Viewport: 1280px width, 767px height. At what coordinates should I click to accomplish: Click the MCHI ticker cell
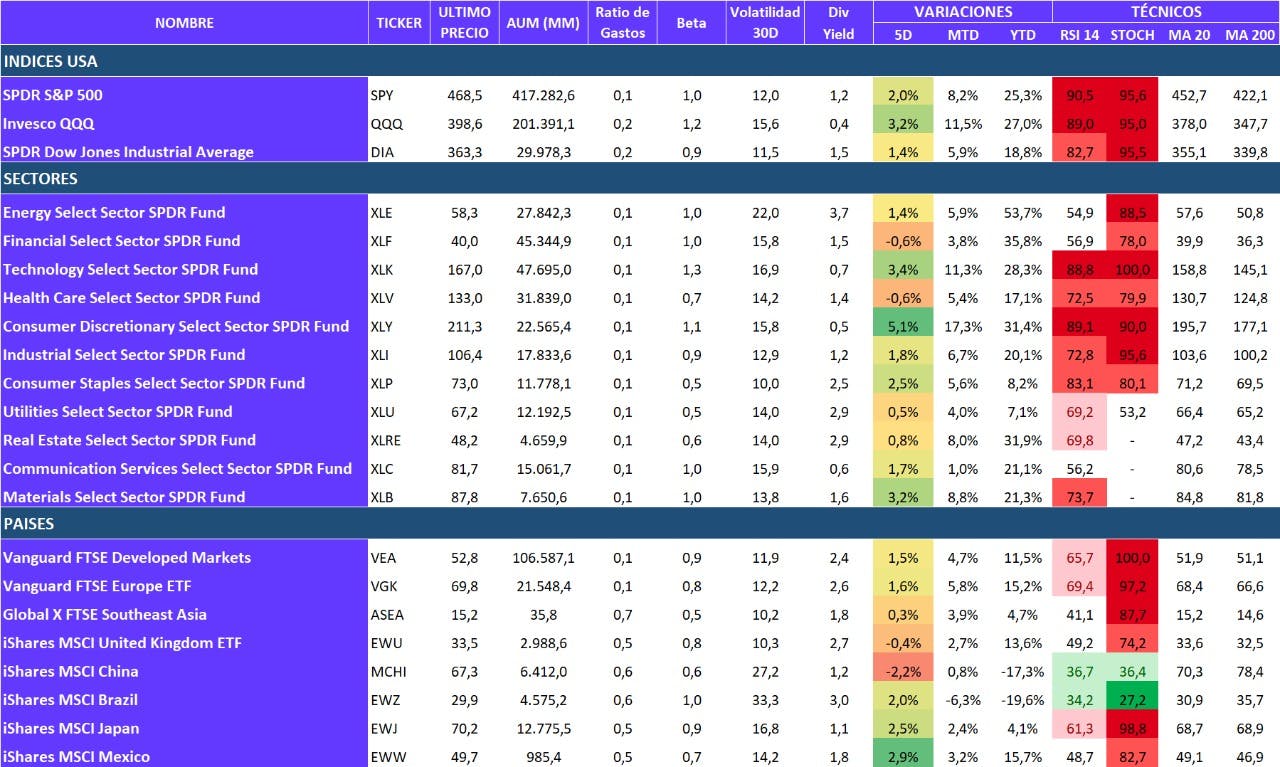point(399,671)
